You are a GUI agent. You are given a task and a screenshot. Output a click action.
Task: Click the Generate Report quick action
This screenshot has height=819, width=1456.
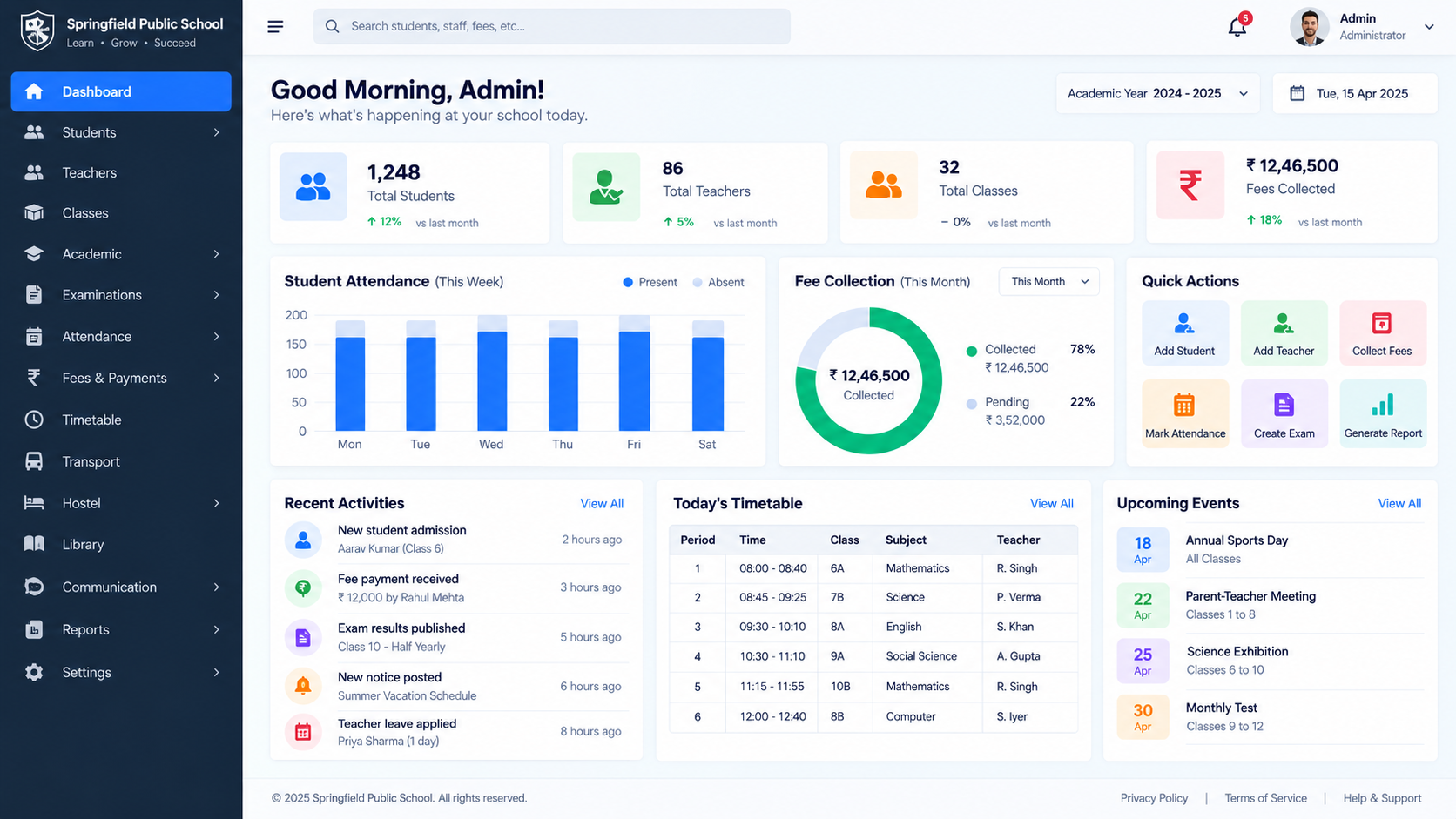(x=1382, y=413)
